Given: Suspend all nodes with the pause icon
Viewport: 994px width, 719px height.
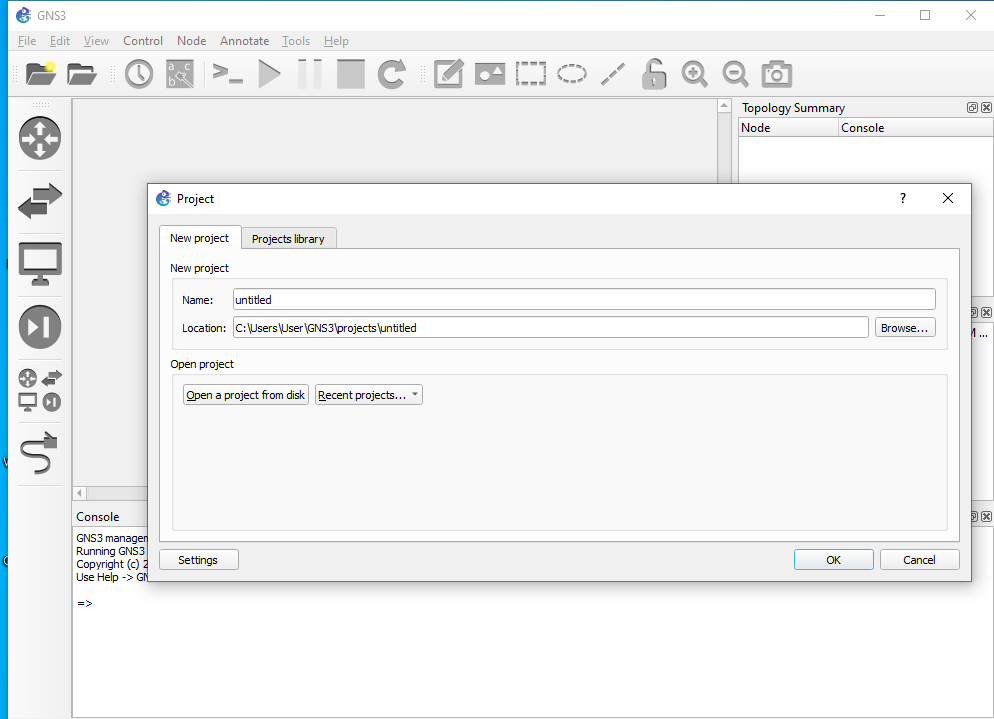Looking at the screenshot, I should tap(310, 73).
